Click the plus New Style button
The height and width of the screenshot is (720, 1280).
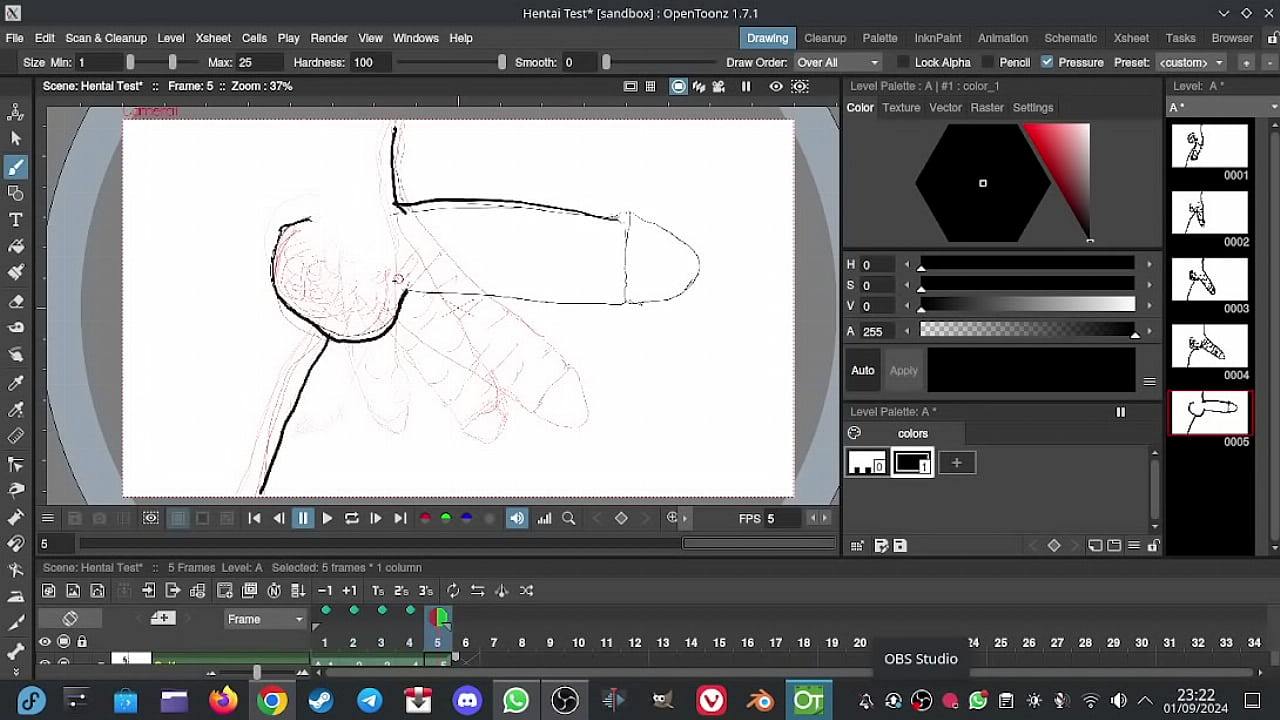[x=957, y=463]
